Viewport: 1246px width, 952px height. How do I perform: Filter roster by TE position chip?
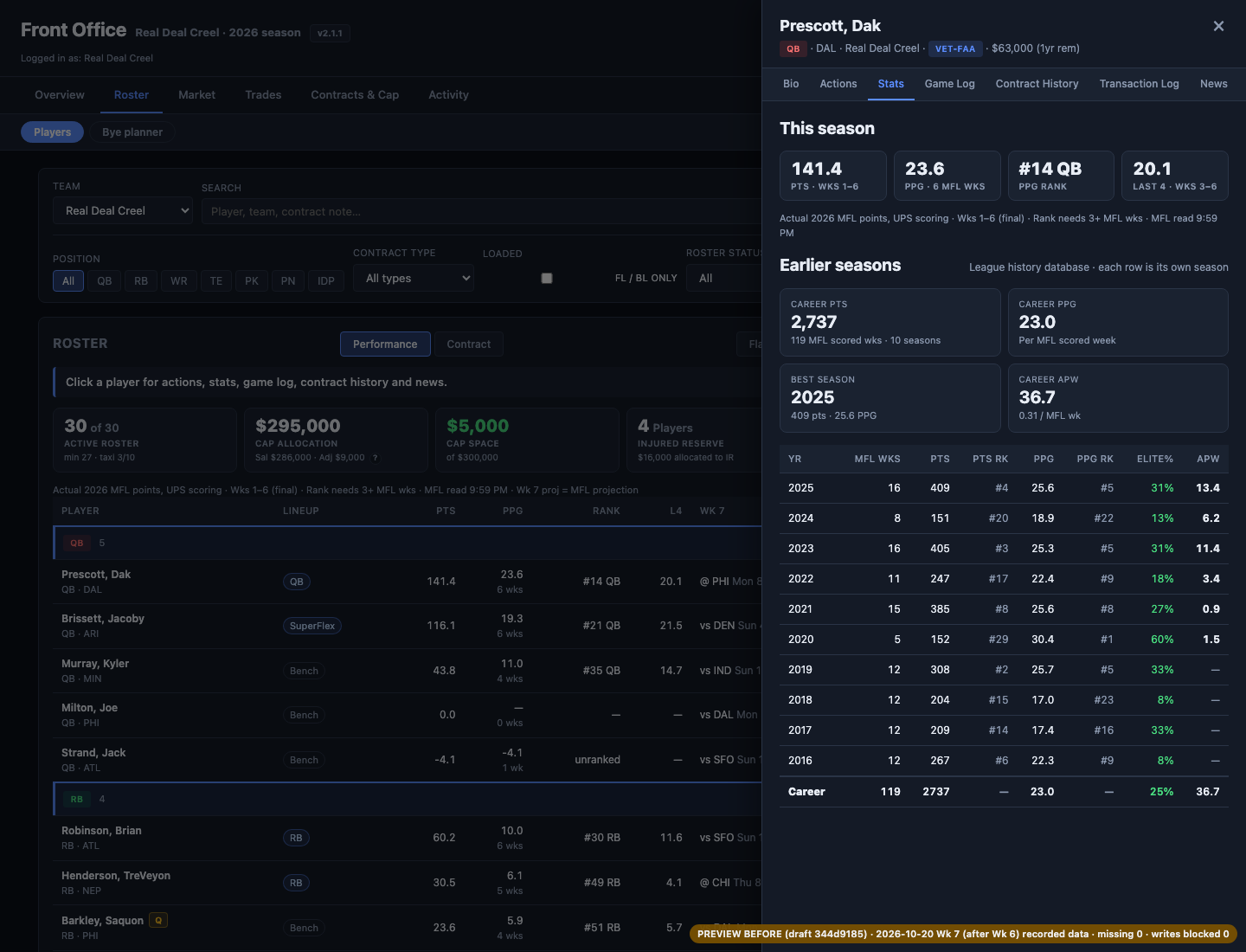point(216,280)
